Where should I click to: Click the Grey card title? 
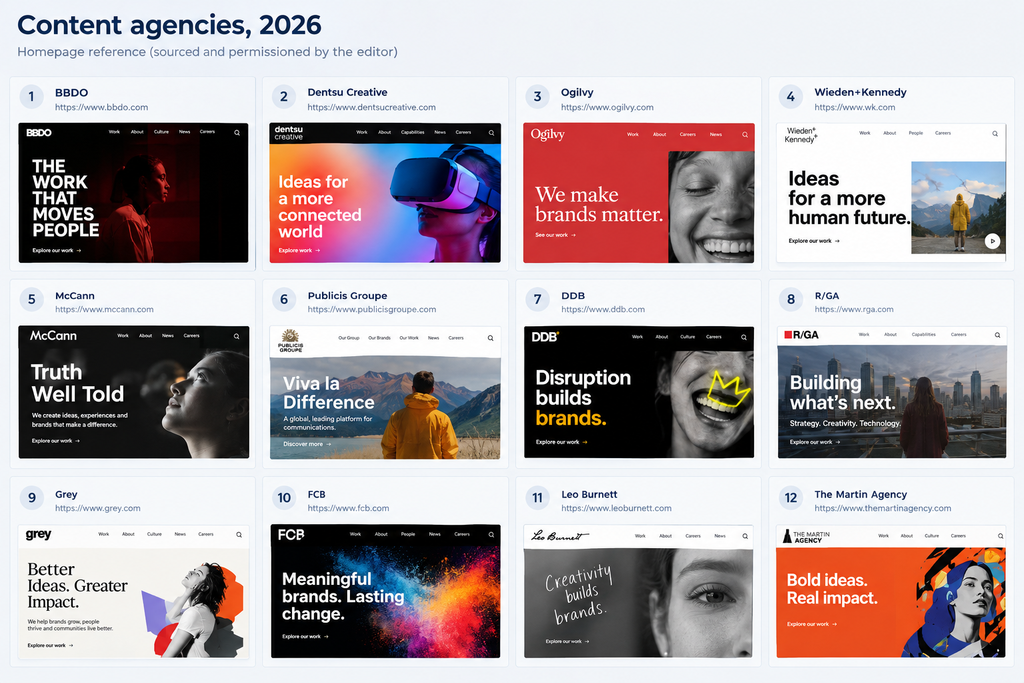(x=66, y=494)
